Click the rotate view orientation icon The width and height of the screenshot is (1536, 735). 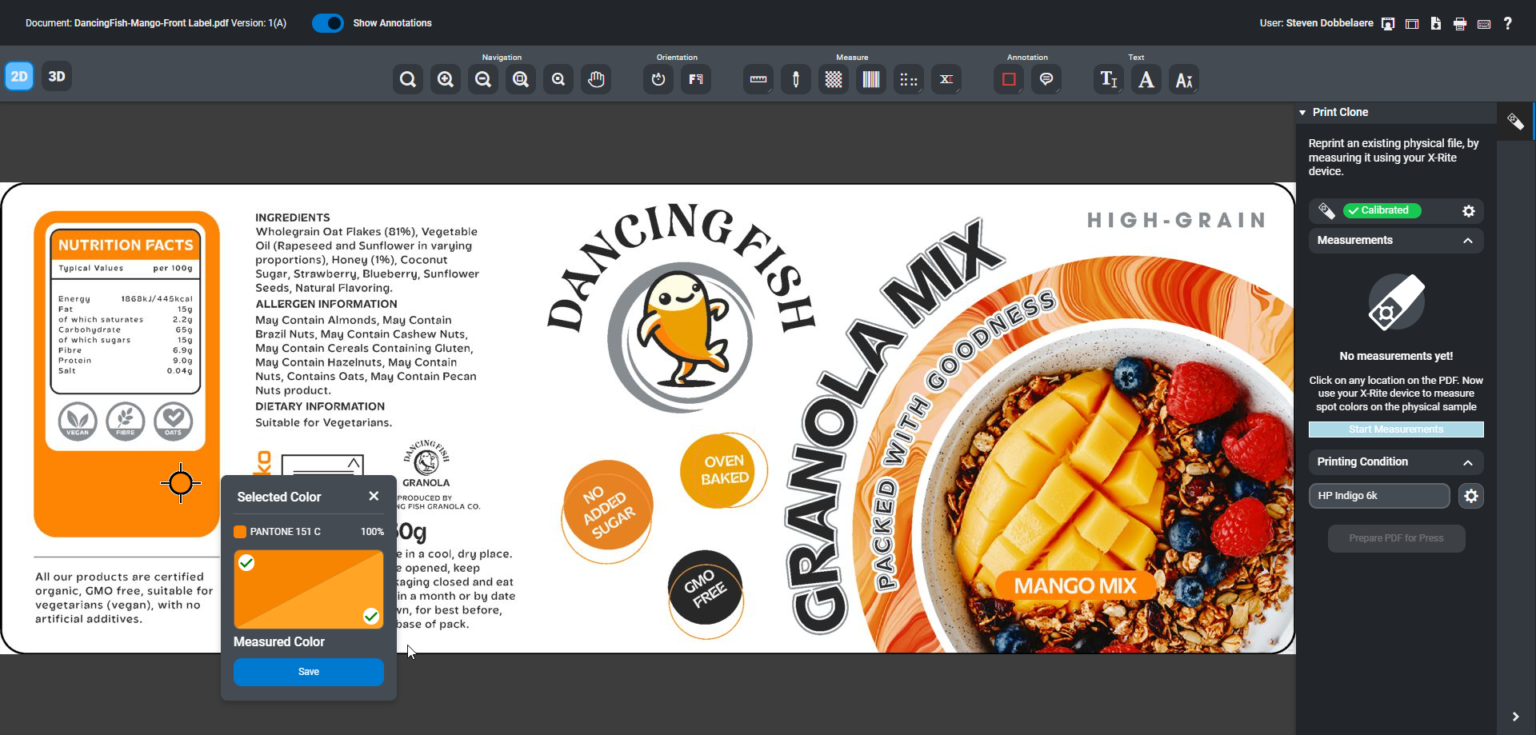[658, 80]
